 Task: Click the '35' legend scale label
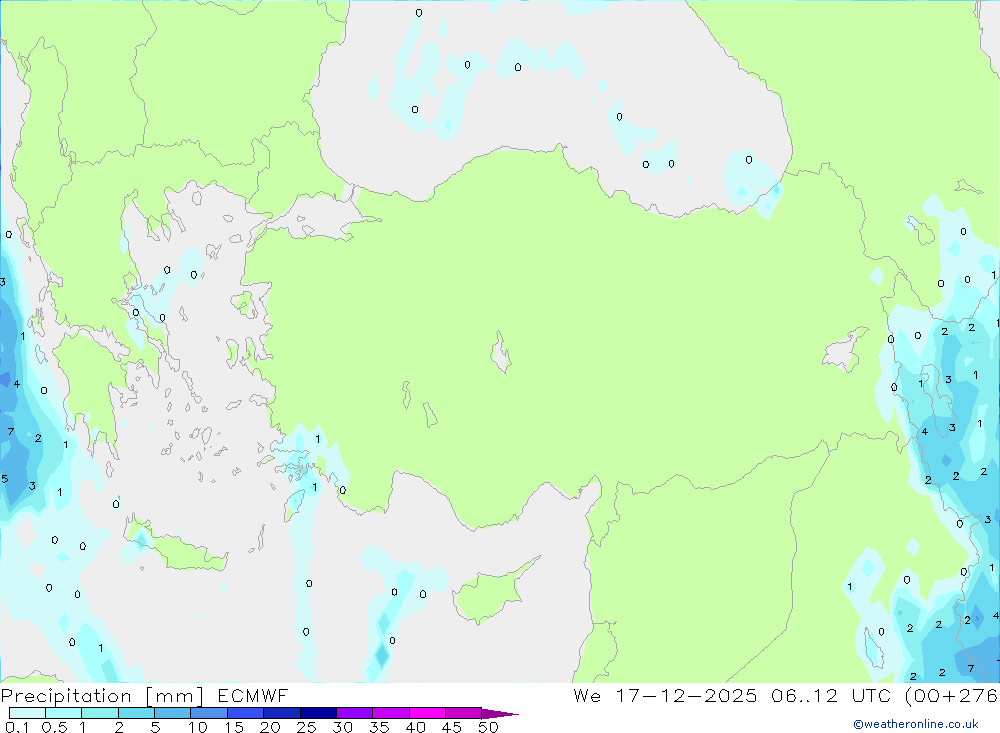[379, 727]
